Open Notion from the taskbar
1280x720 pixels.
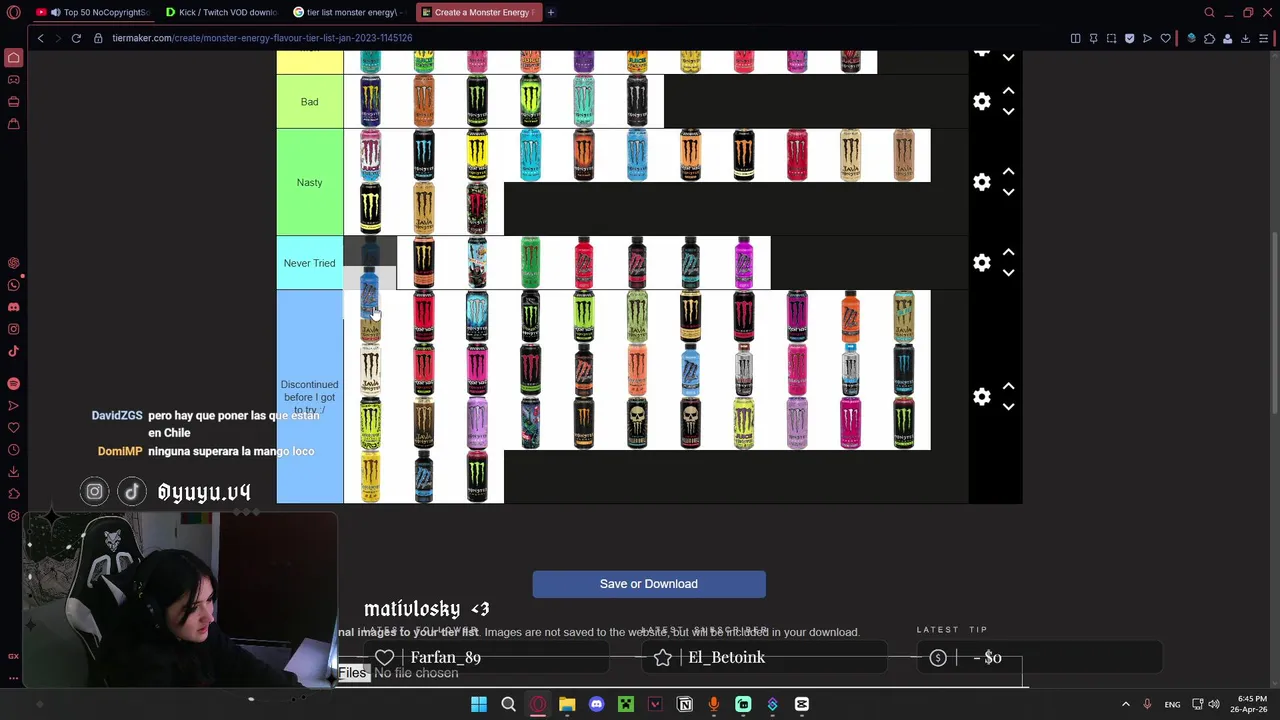pyautogui.click(x=685, y=705)
